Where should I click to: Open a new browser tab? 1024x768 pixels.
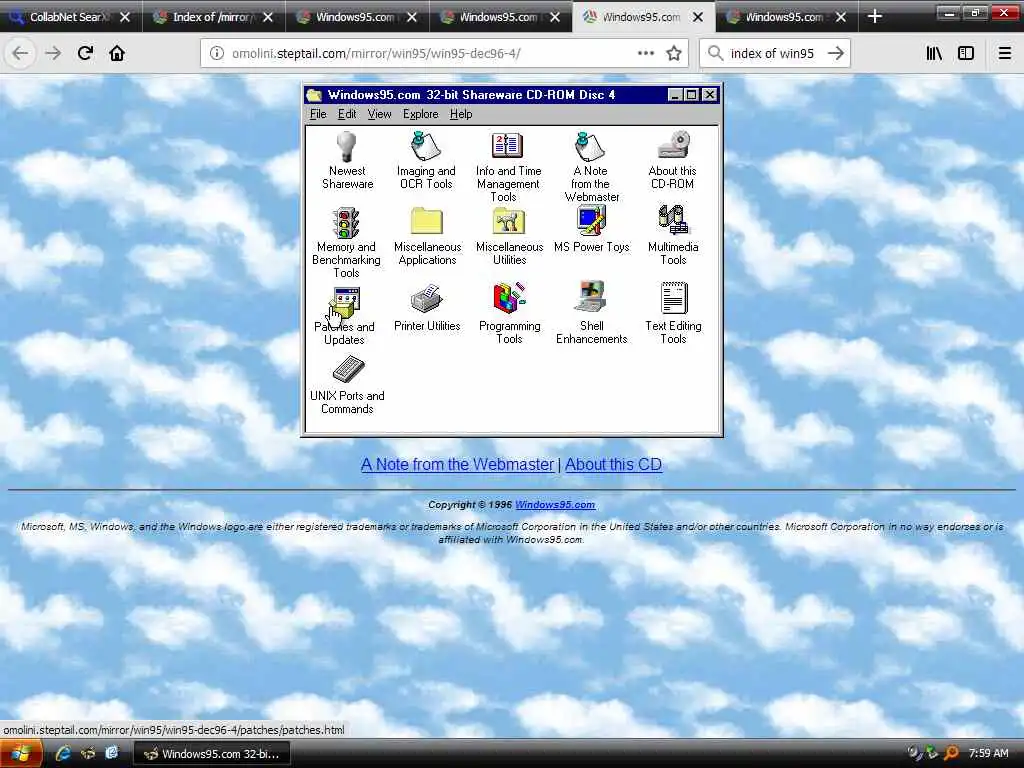point(874,17)
